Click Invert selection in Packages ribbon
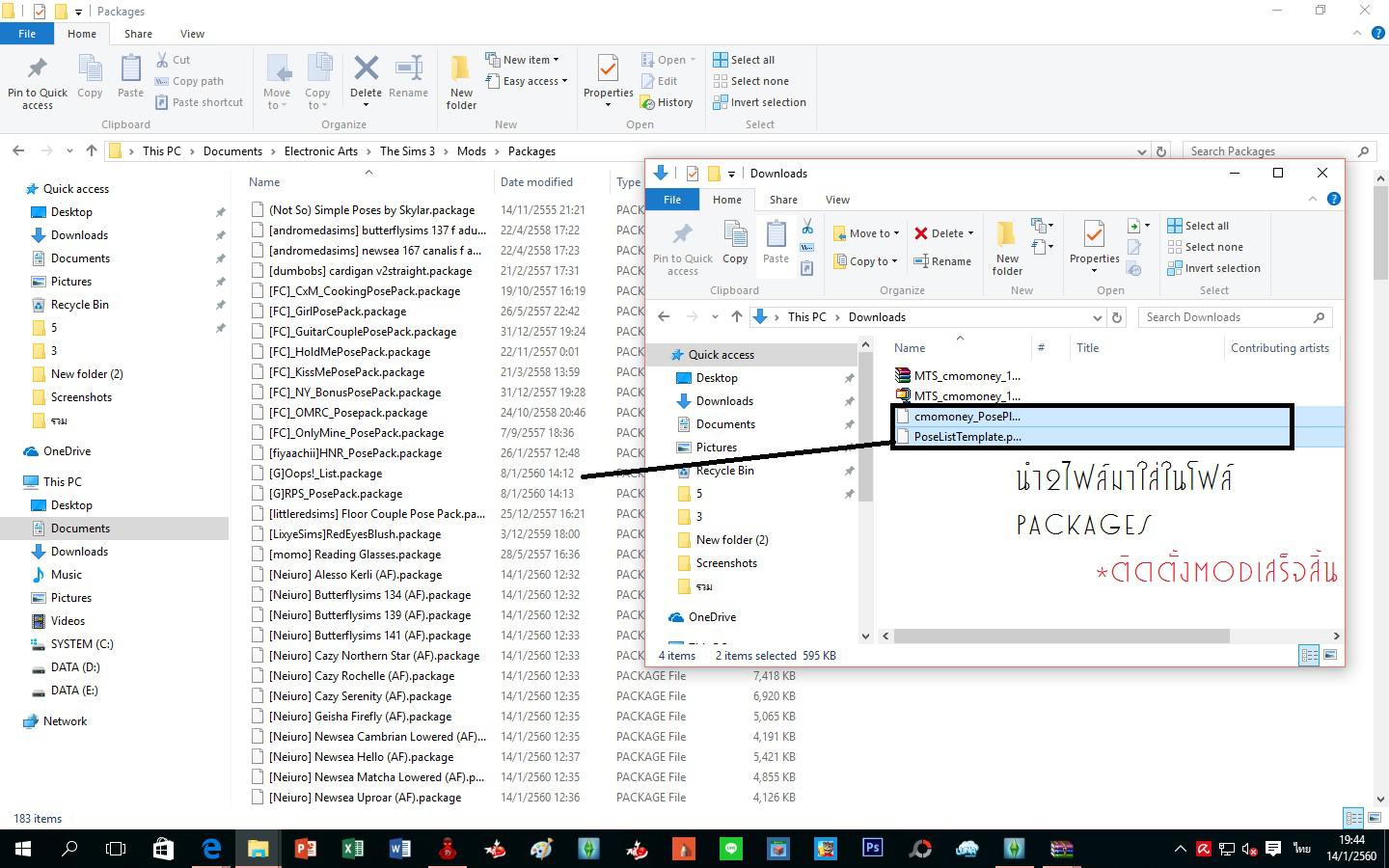Screen dimensions: 1389x868 click(x=759, y=102)
